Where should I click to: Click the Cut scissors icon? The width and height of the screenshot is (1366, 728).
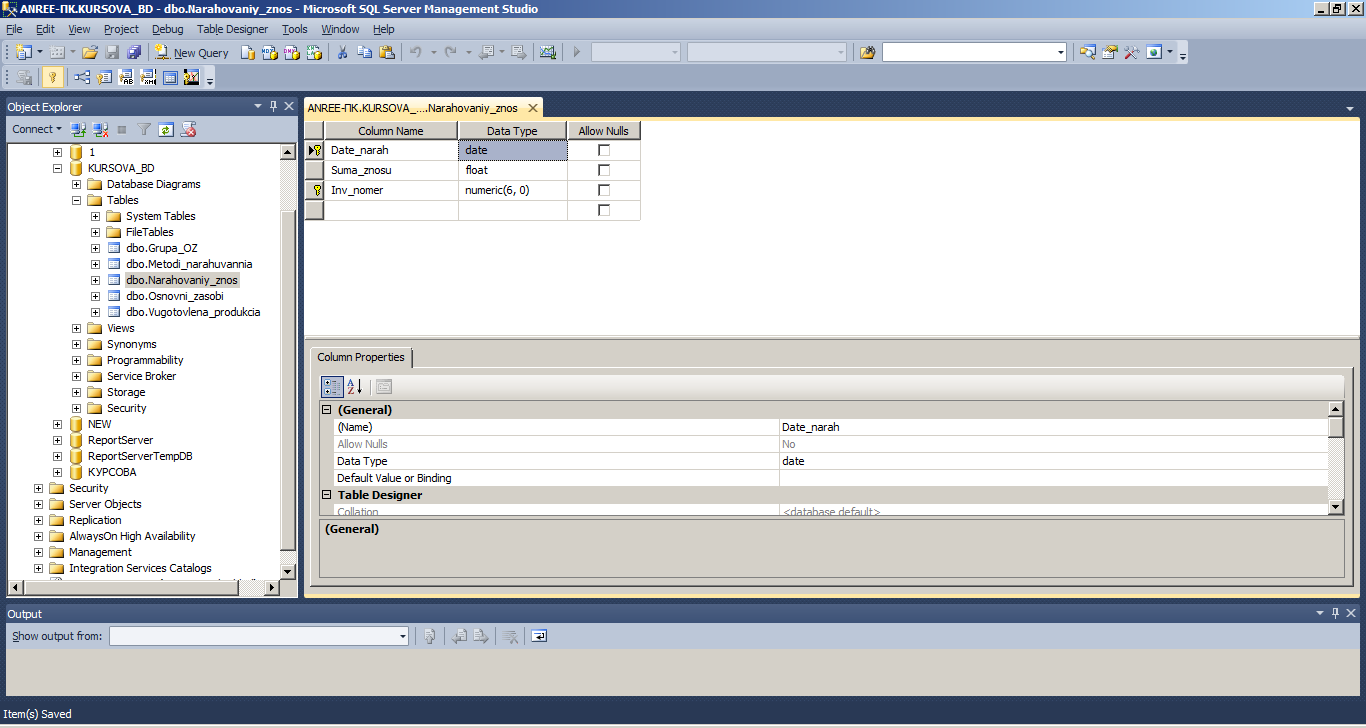pos(342,52)
